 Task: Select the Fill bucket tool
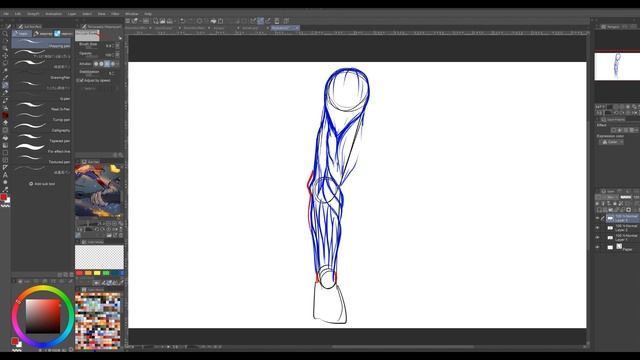tap(5, 138)
